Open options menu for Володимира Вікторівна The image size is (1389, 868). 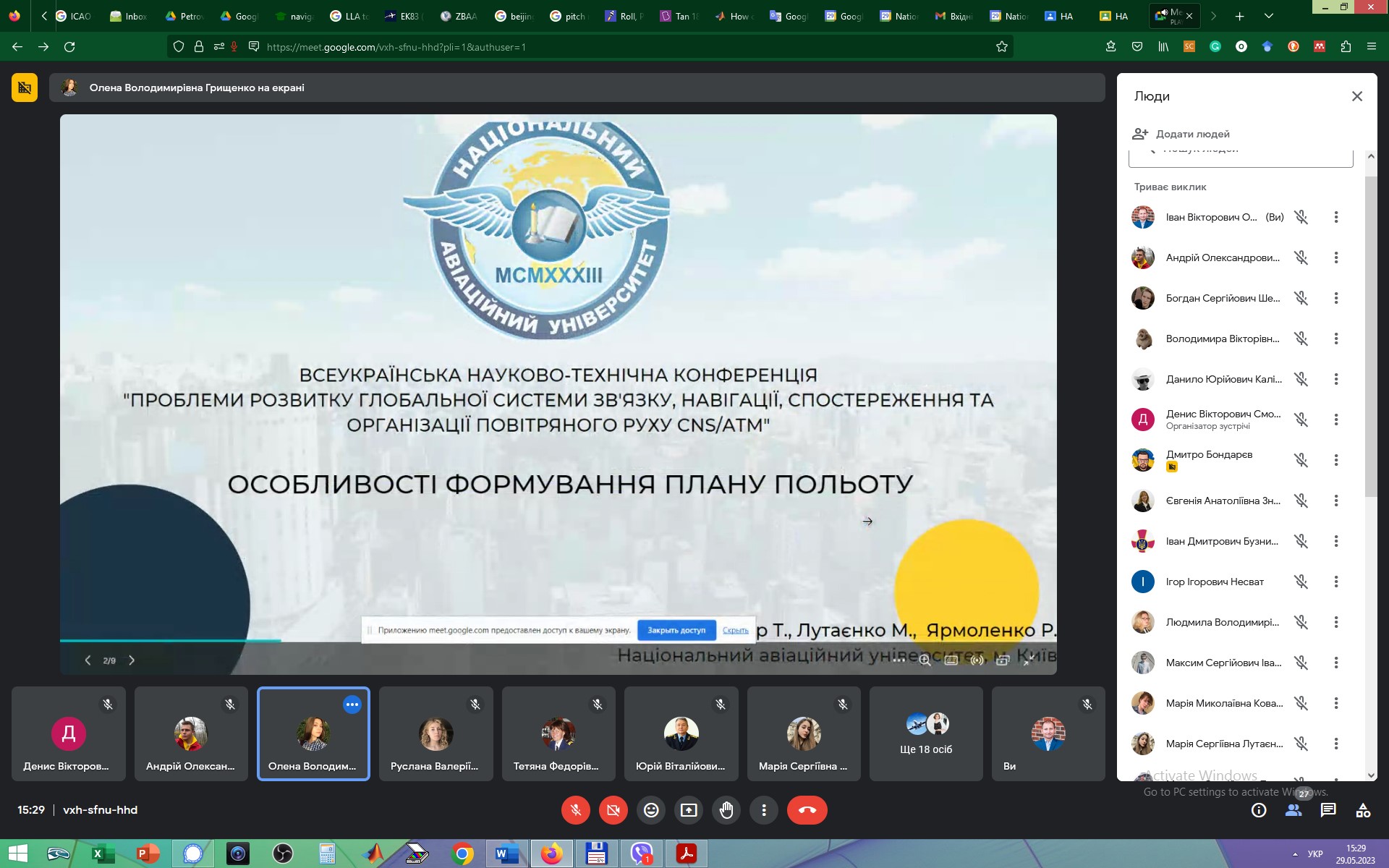pyautogui.click(x=1336, y=339)
